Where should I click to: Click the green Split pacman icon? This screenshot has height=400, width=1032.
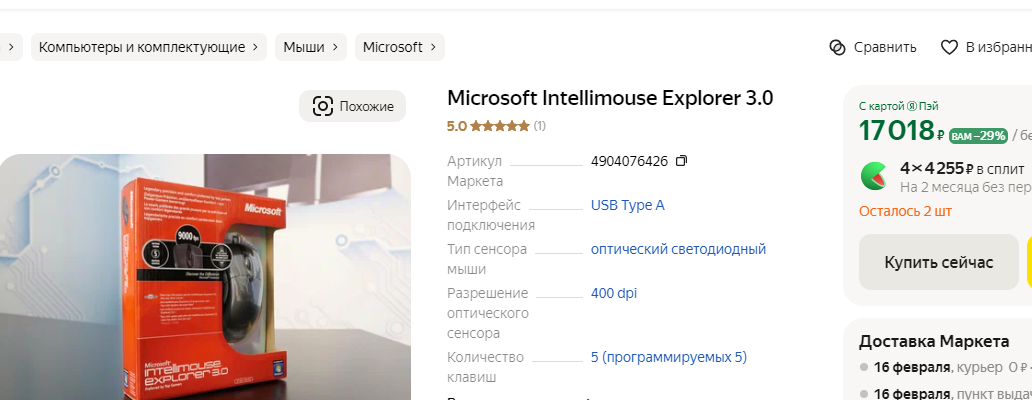click(x=875, y=176)
